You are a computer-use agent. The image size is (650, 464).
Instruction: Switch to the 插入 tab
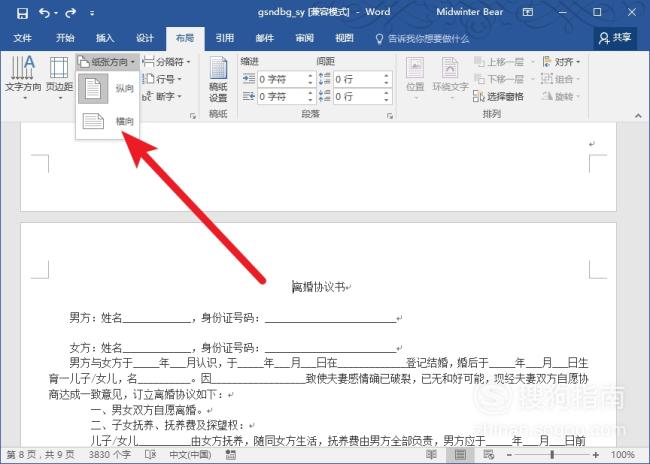[105, 38]
